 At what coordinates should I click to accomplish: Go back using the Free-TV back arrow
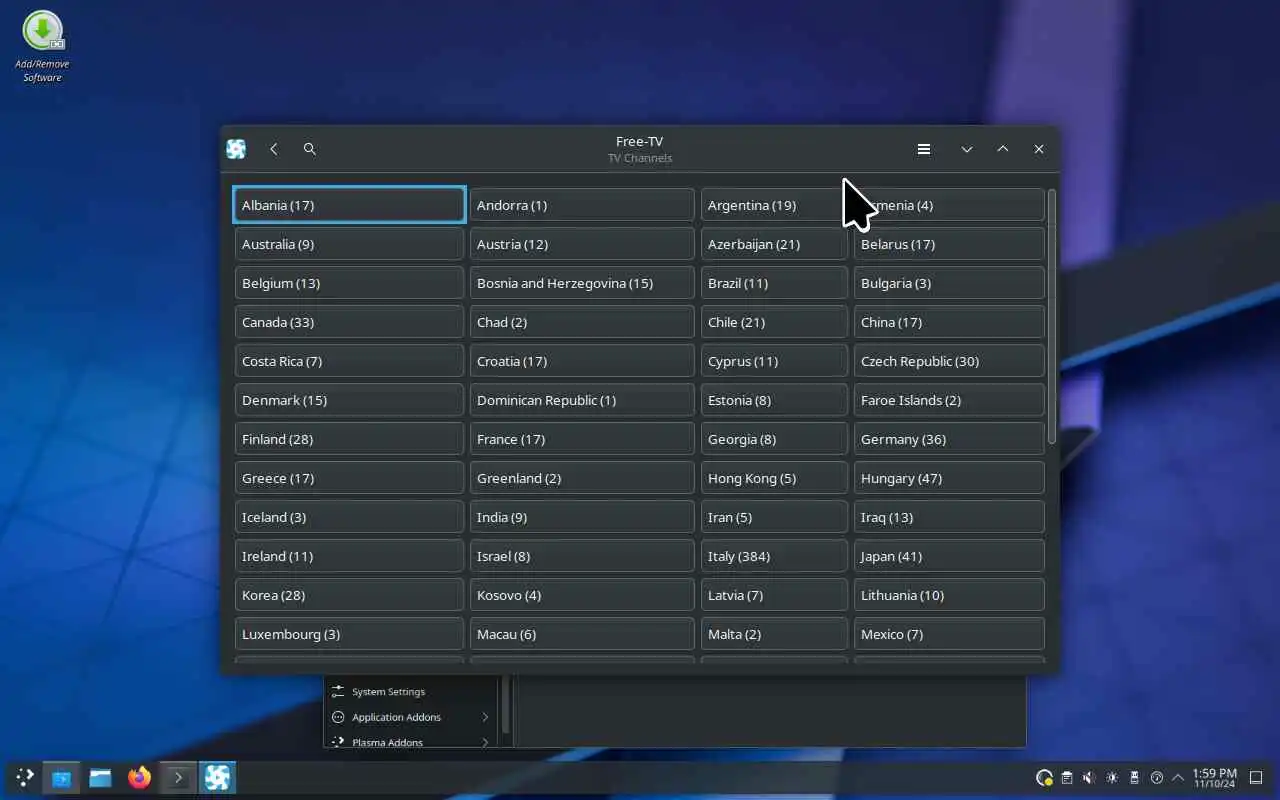tap(273, 149)
